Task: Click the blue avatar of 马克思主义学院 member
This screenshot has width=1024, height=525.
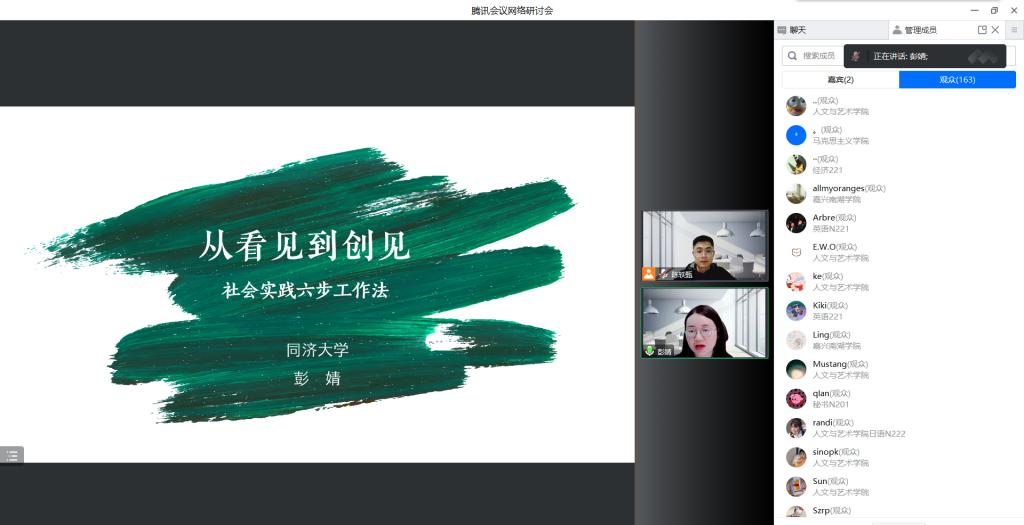Action: pos(796,135)
